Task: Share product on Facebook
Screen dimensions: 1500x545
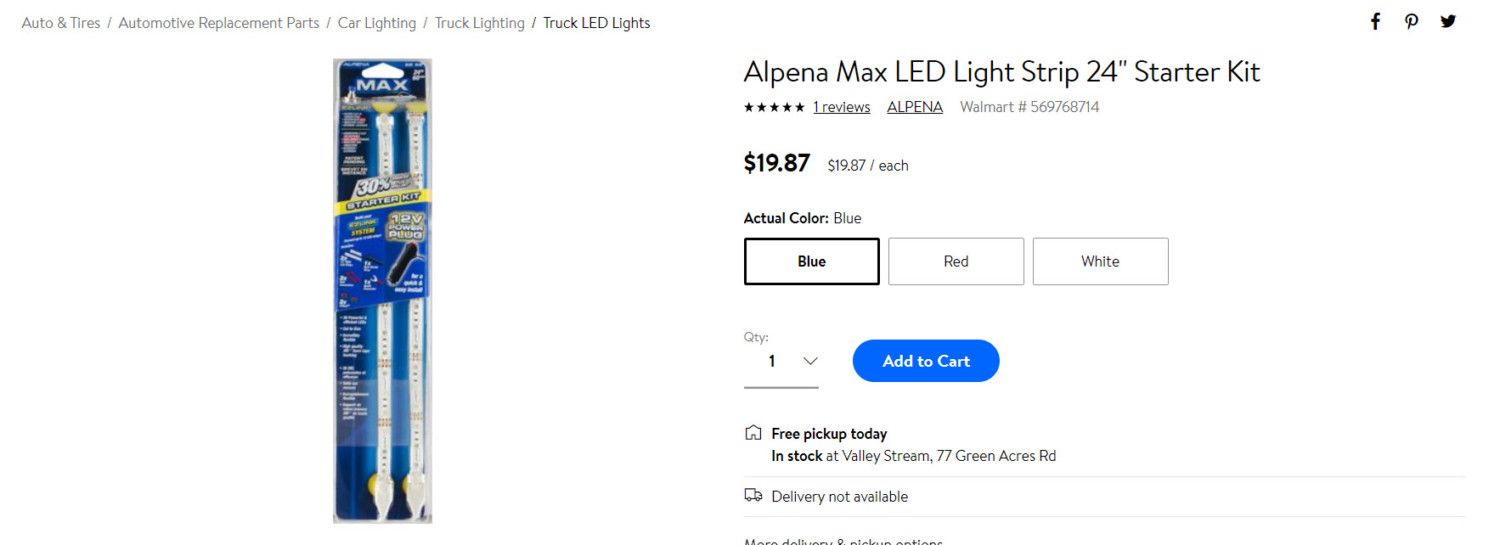Action: pyautogui.click(x=1375, y=22)
